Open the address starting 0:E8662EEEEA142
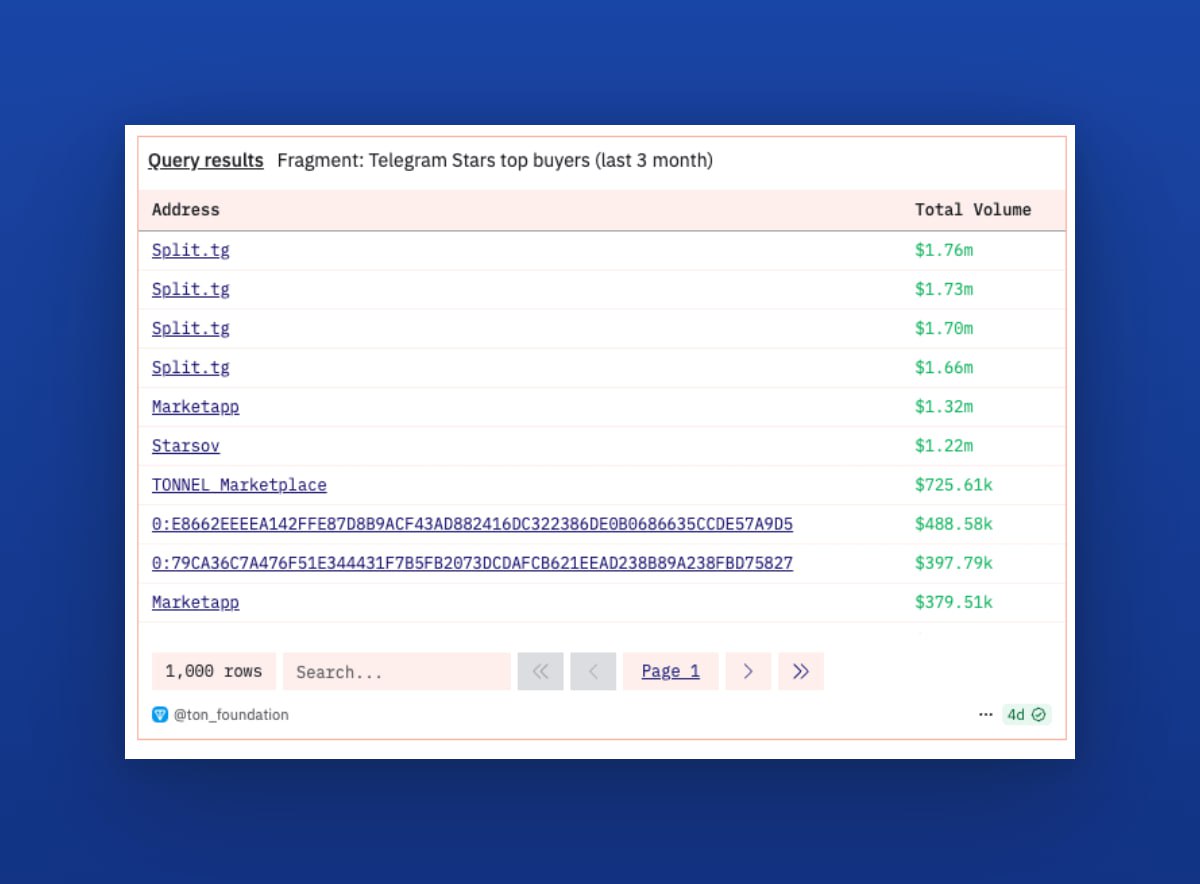 pos(472,524)
